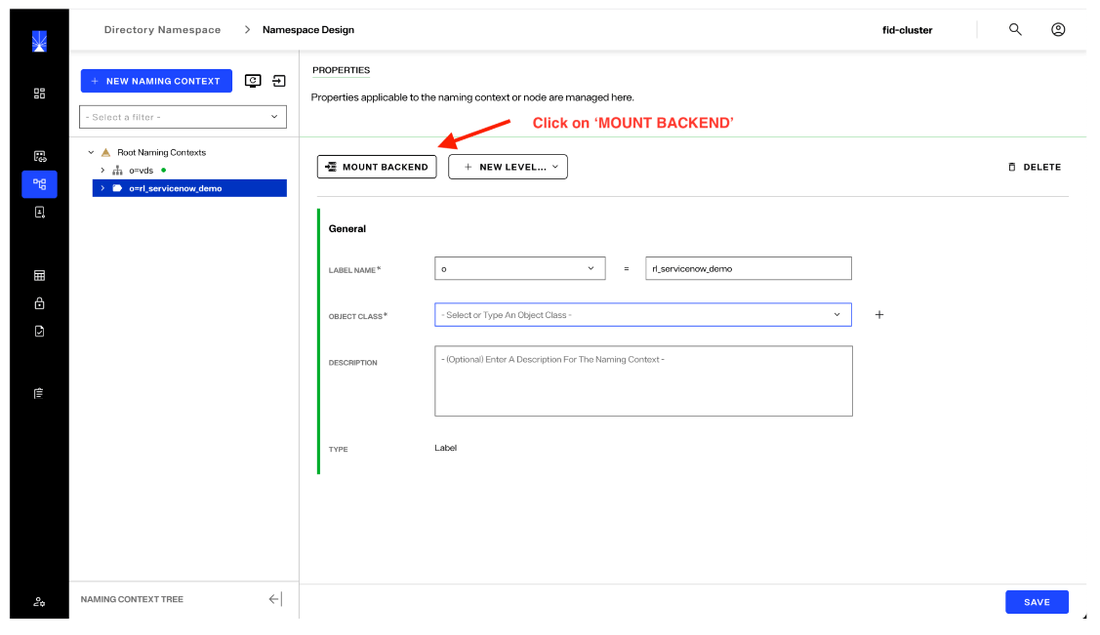
Task: Click the search magnifier icon
Action: pos(1015,29)
